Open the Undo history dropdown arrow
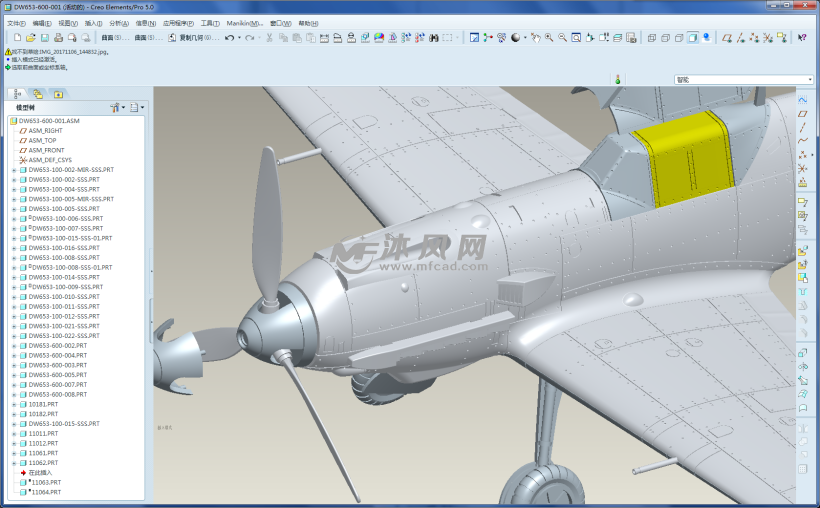 (239, 38)
